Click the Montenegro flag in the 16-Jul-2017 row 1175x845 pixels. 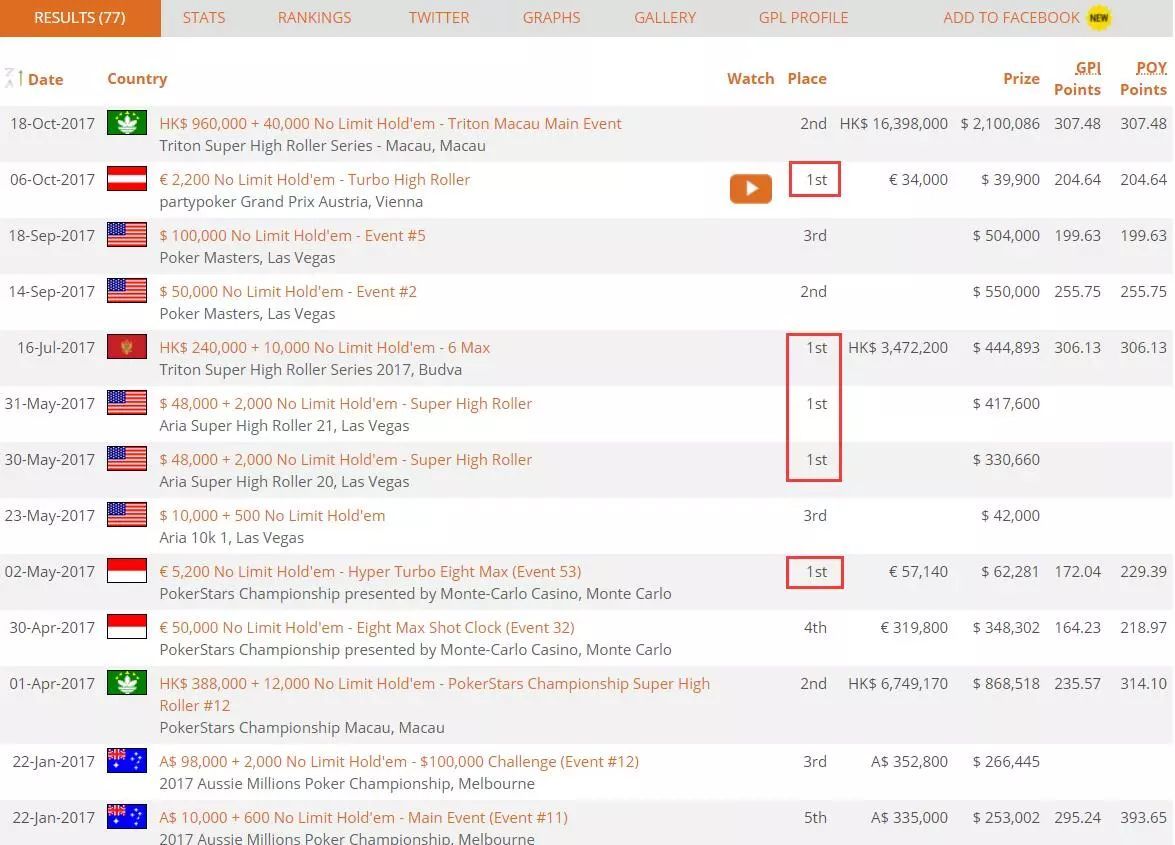(x=127, y=347)
